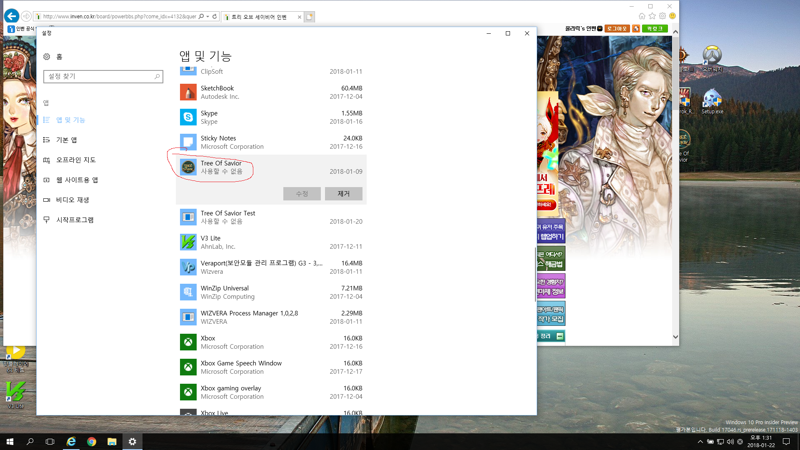
Task: Close the '트리 오브 세이비어 인벤' browser tab
Action: [299, 17]
